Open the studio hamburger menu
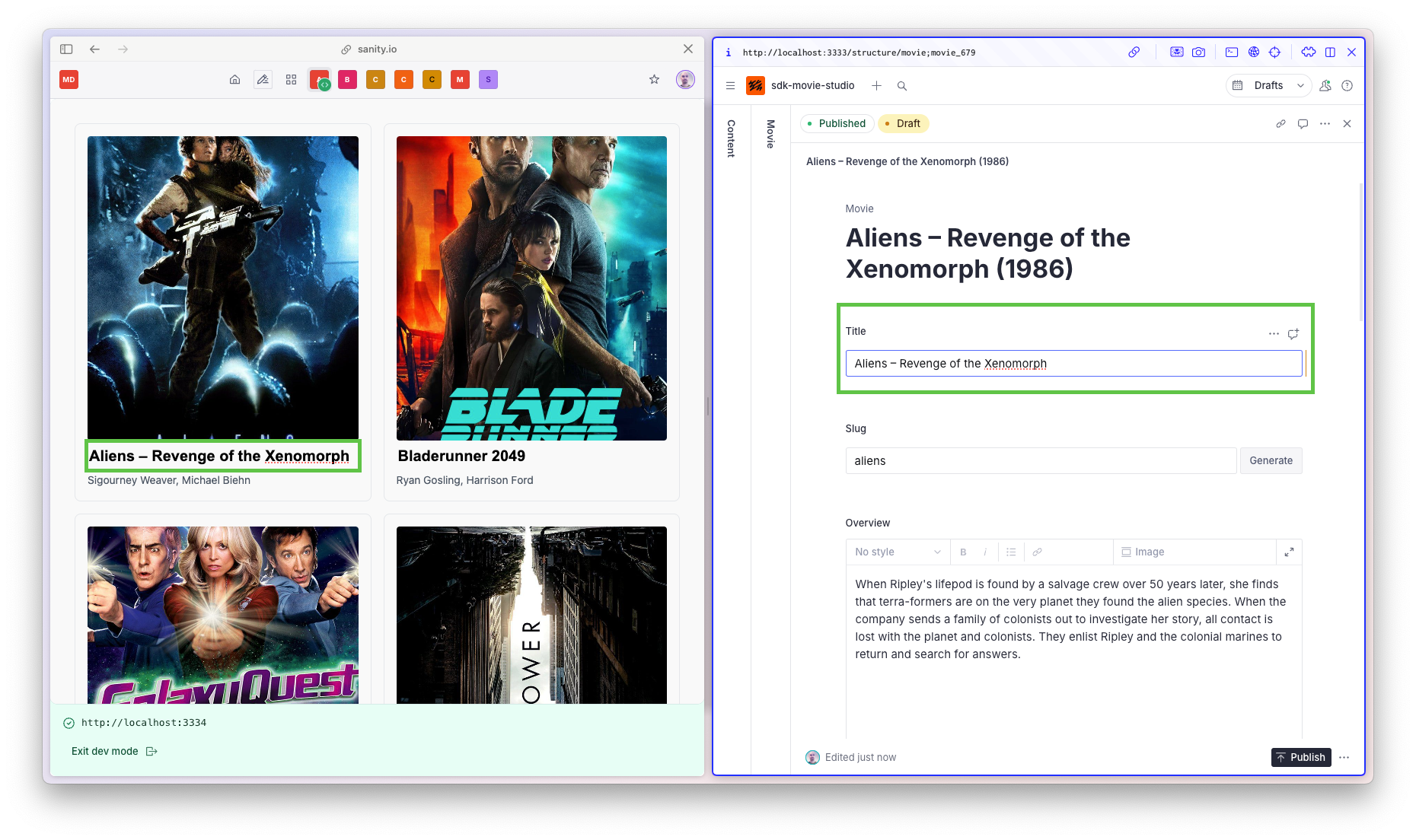The width and height of the screenshot is (1416, 840). (x=730, y=86)
